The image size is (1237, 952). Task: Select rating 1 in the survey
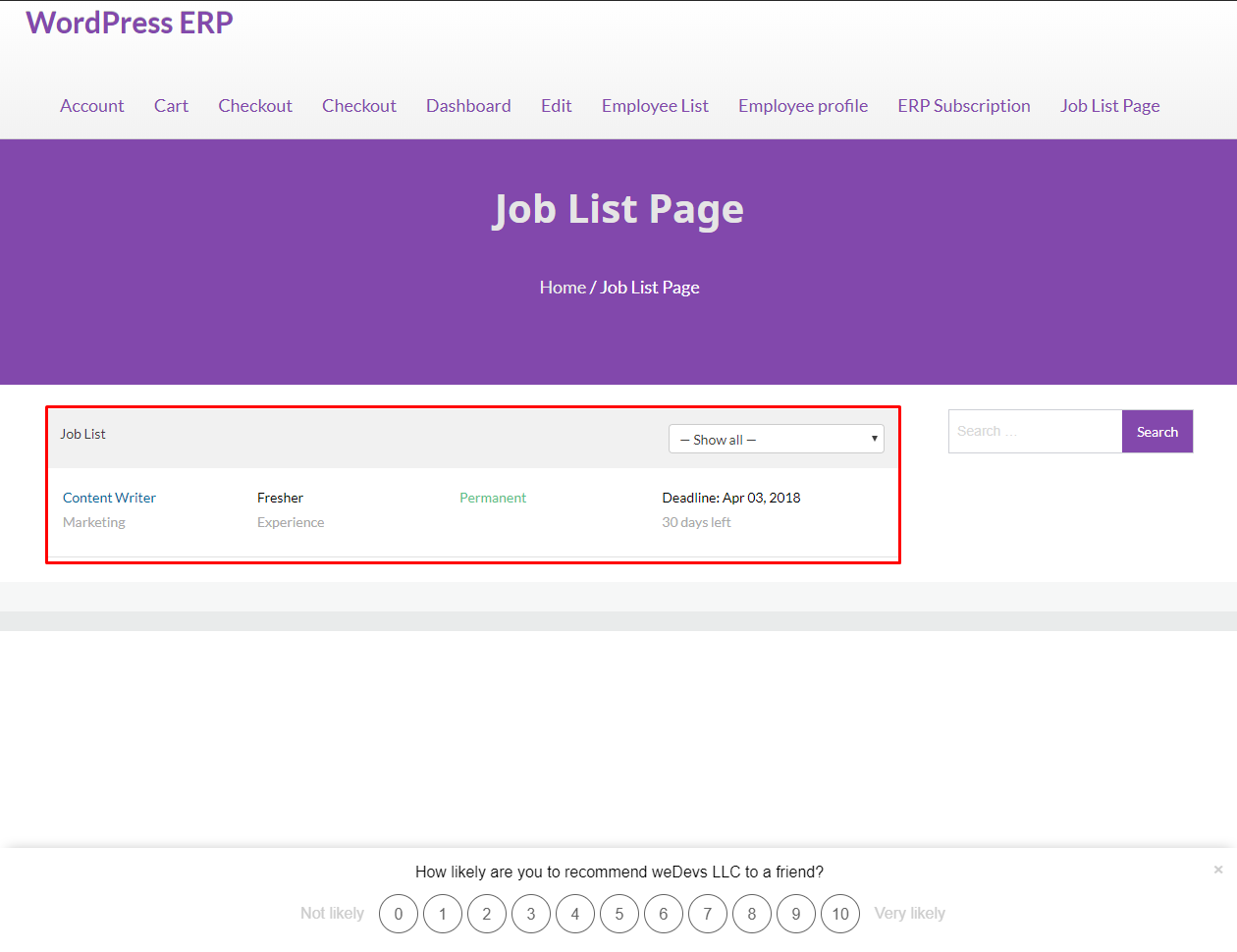point(443,914)
